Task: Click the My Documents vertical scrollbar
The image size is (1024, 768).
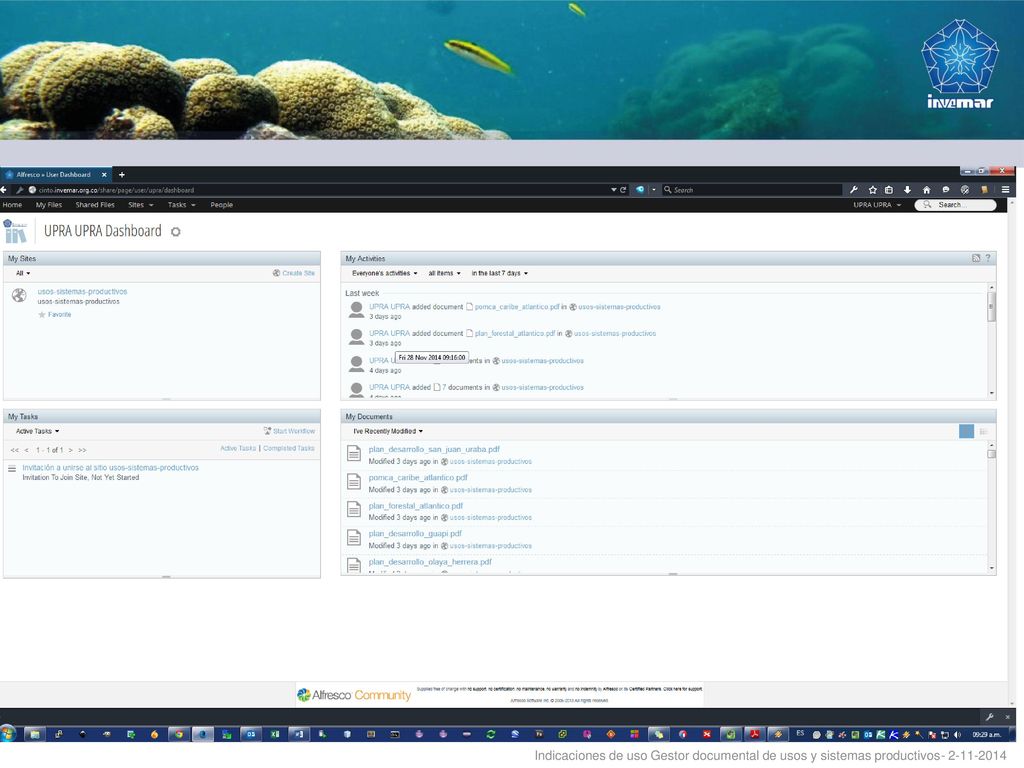Action: coord(992,506)
